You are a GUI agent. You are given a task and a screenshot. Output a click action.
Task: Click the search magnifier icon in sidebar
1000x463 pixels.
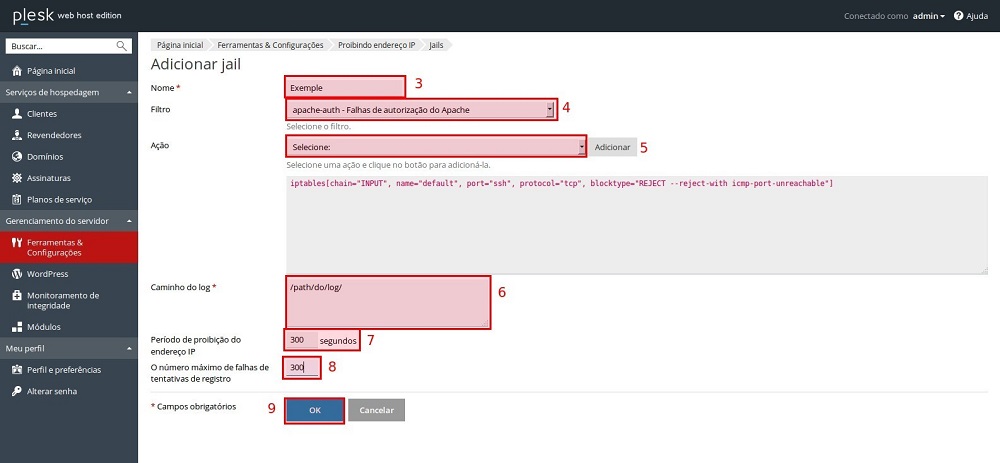(x=122, y=46)
